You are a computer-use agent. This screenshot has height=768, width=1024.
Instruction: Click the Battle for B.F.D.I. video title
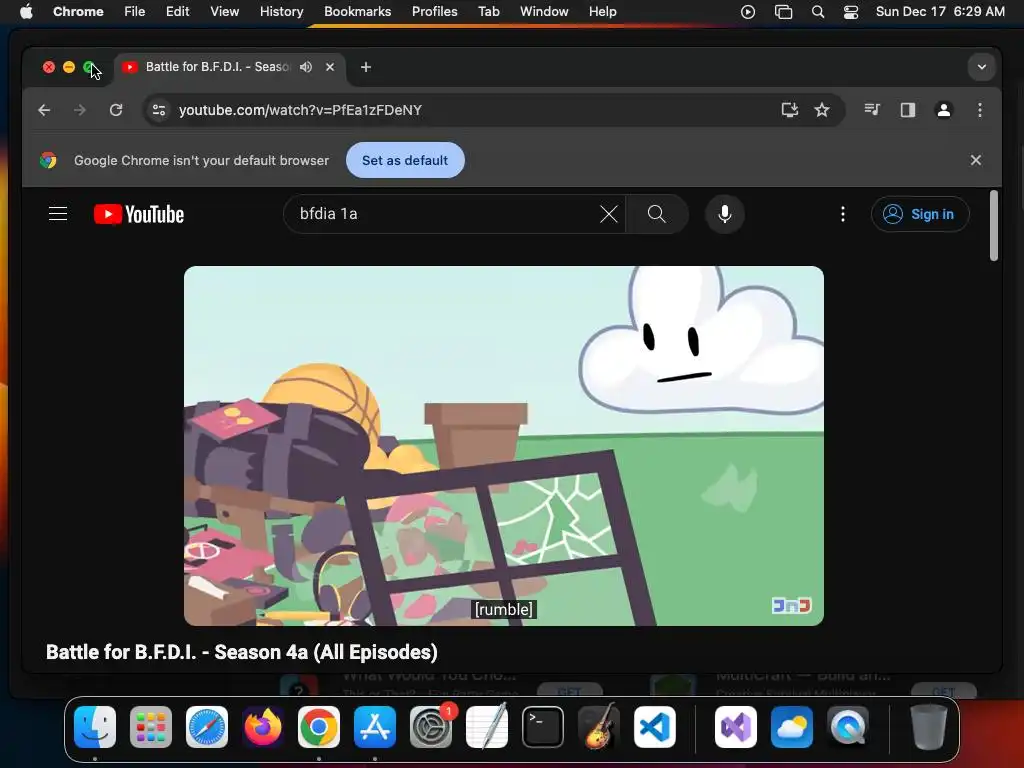[242, 652]
